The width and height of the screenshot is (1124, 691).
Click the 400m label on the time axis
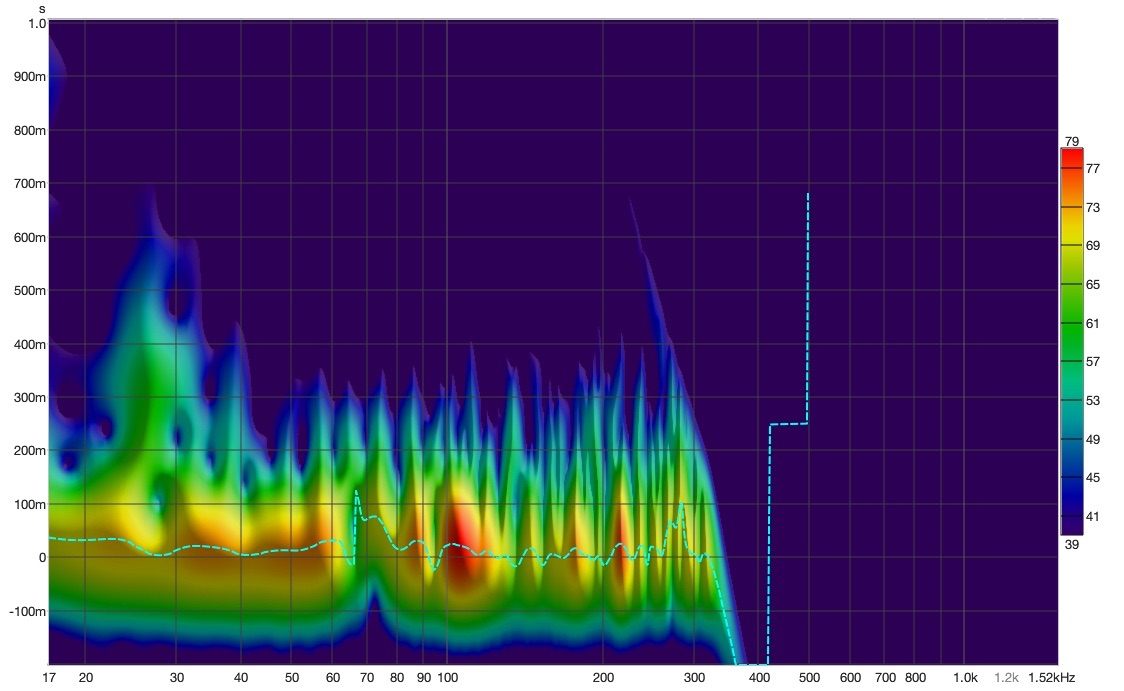click(30, 345)
